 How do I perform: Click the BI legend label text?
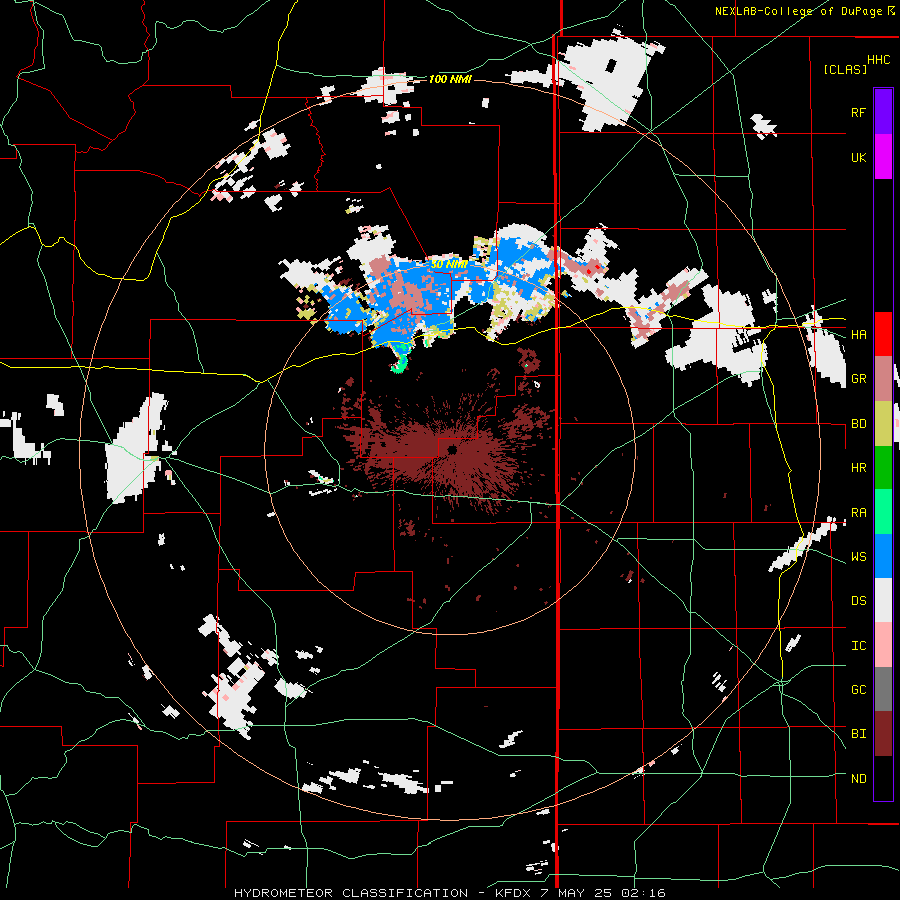click(858, 734)
